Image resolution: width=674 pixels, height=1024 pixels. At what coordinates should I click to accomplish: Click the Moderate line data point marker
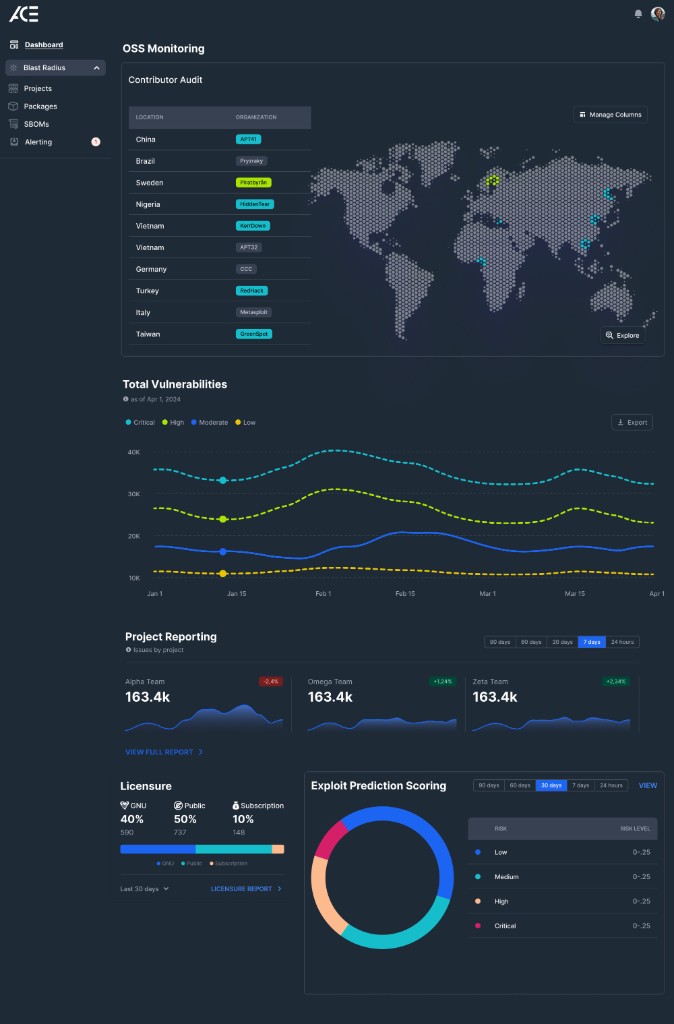tap(223, 552)
